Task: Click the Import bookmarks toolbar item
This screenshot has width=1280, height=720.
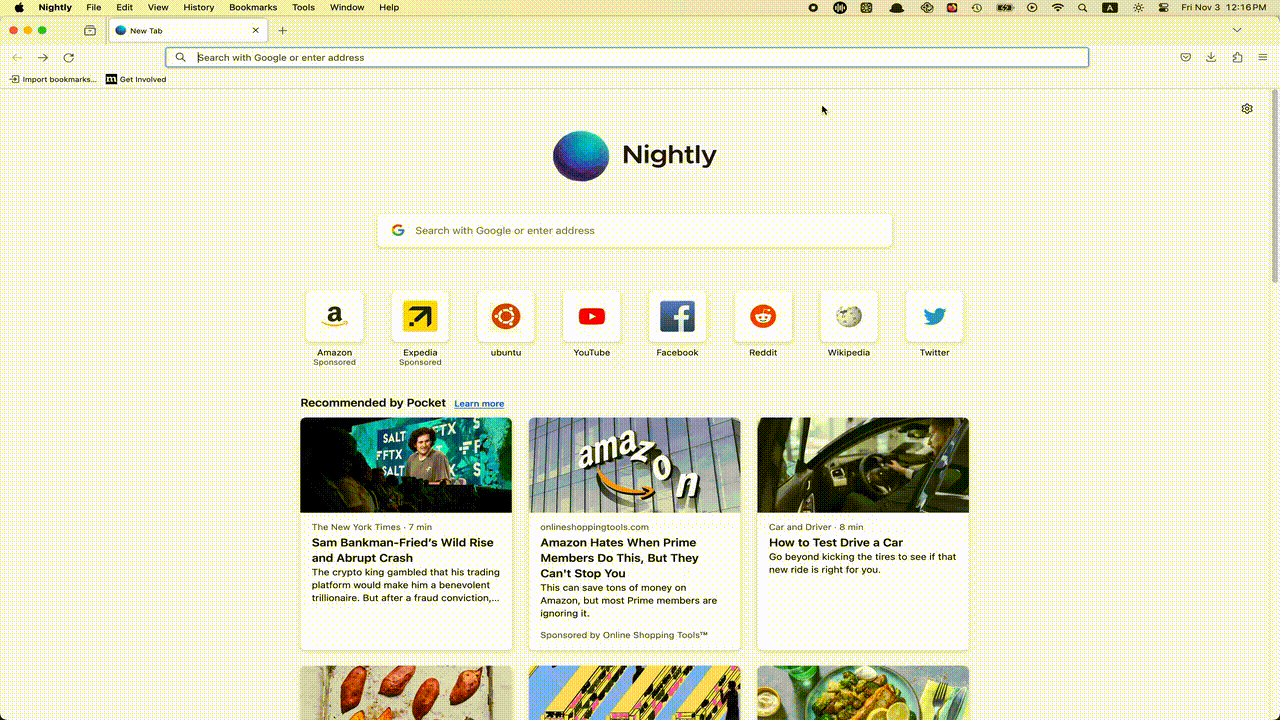Action: [x=54, y=80]
